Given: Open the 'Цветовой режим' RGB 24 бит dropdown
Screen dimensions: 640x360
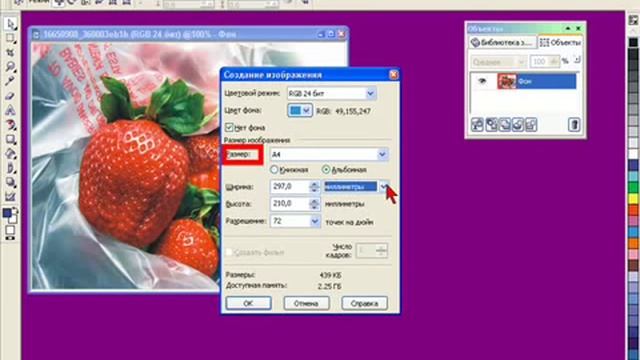Looking at the screenshot, I should (370, 93).
